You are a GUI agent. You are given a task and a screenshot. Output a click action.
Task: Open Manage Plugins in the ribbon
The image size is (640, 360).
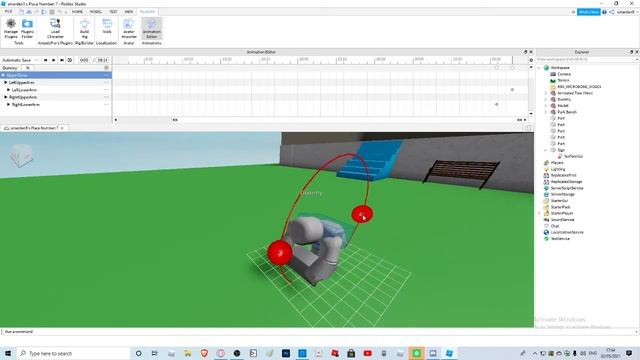click(x=11, y=29)
